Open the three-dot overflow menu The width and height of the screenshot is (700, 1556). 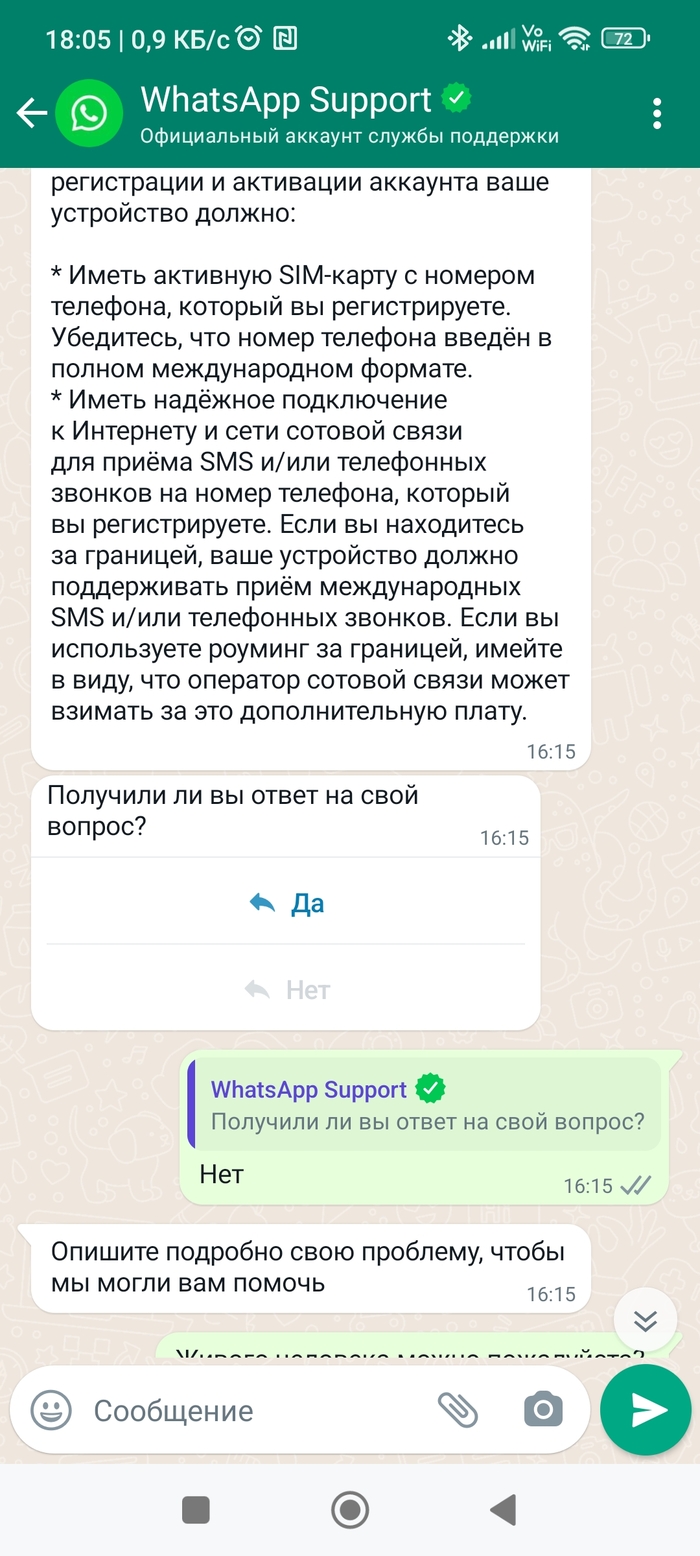(x=657, y=113)
